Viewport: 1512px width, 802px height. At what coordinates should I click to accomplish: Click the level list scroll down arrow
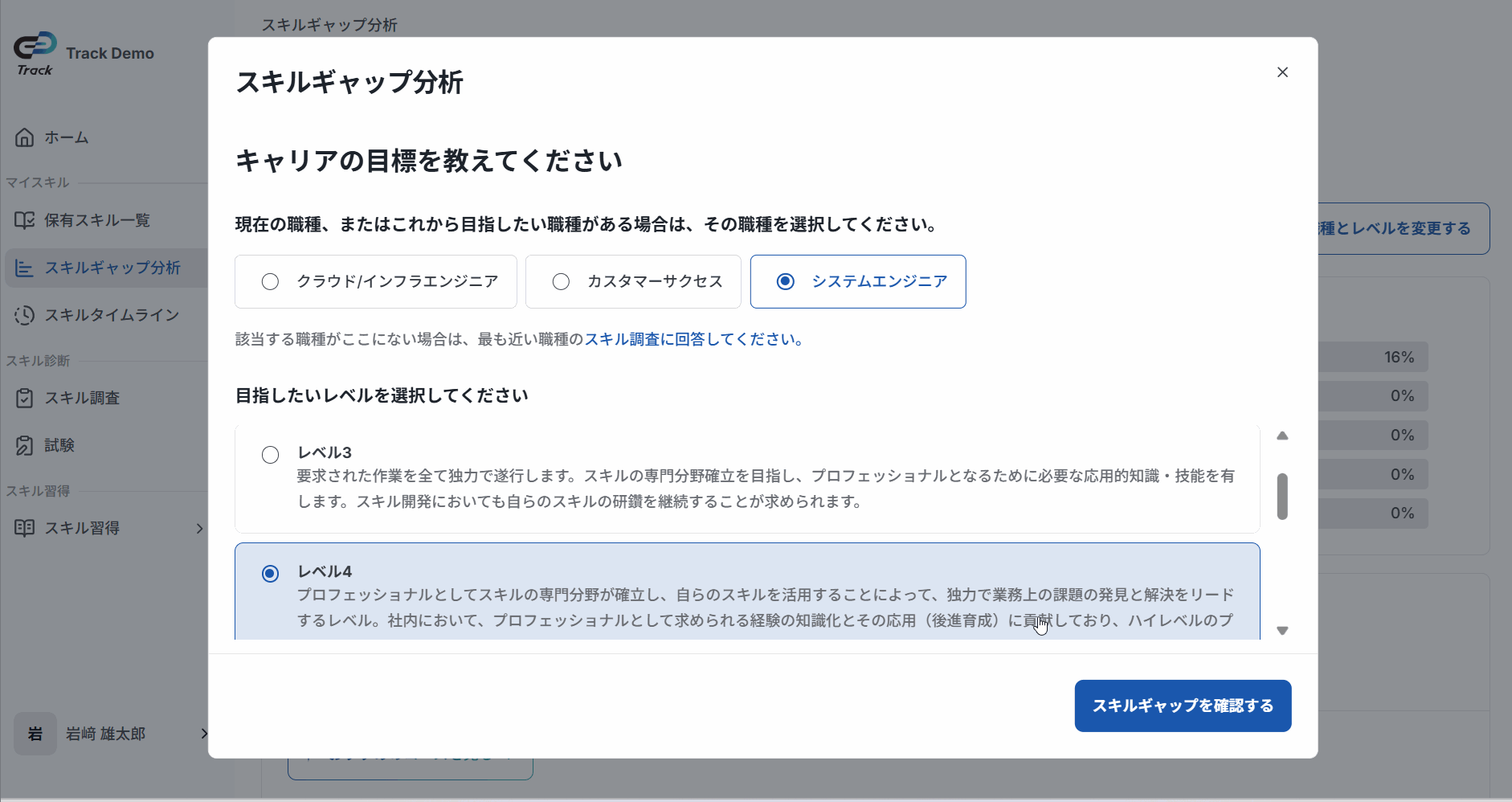tap(1282, 631)
